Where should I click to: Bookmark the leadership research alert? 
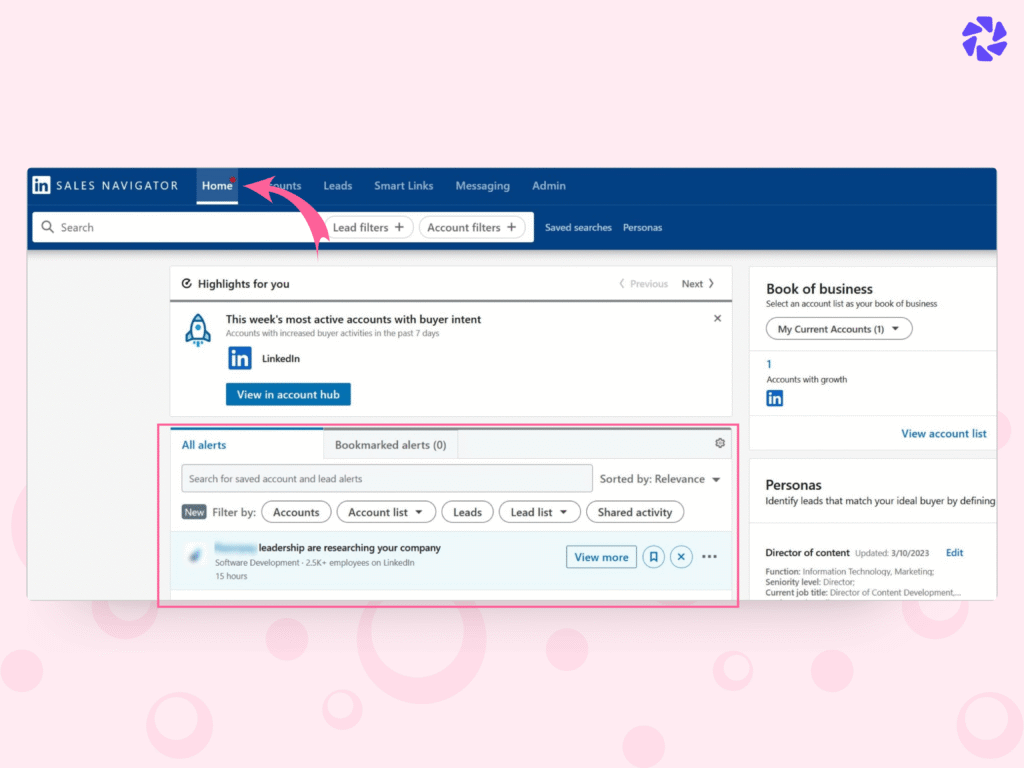click(x=653, y=556)
